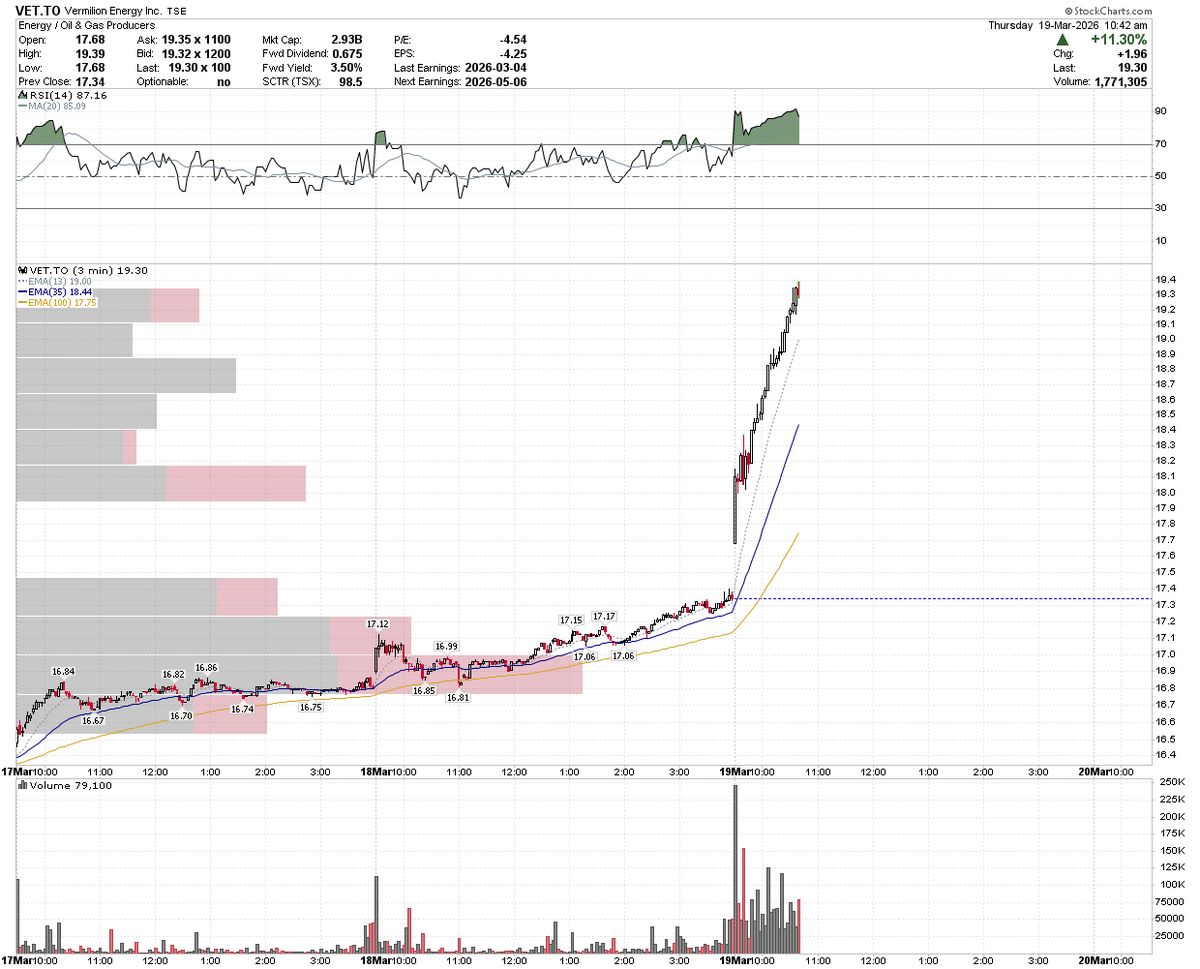Click the orange EMA(100) legend line marker
Screen dimensions: 1200x969
click(24, 303)
